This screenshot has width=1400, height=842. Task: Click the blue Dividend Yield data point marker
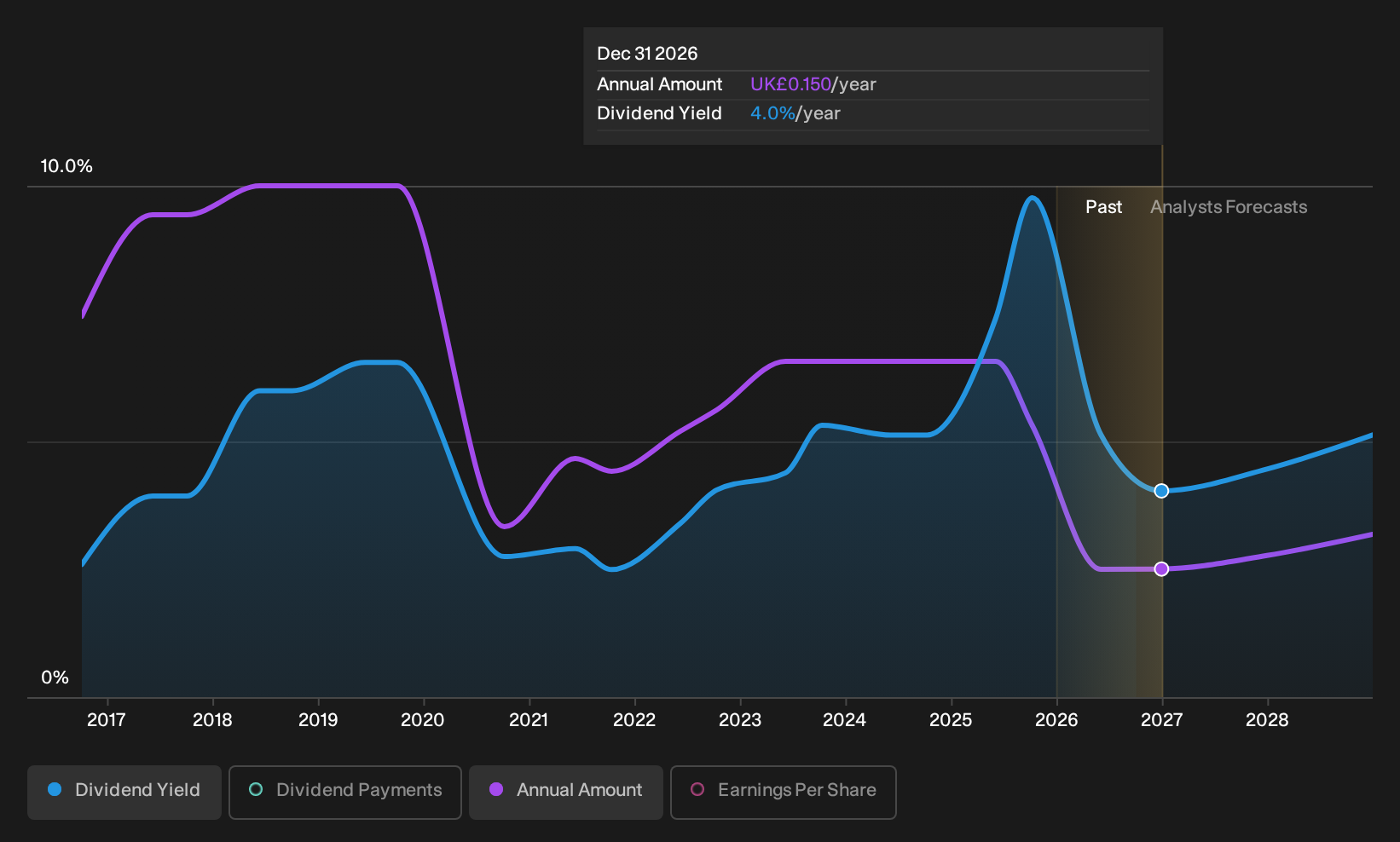tap(1161, 491)
